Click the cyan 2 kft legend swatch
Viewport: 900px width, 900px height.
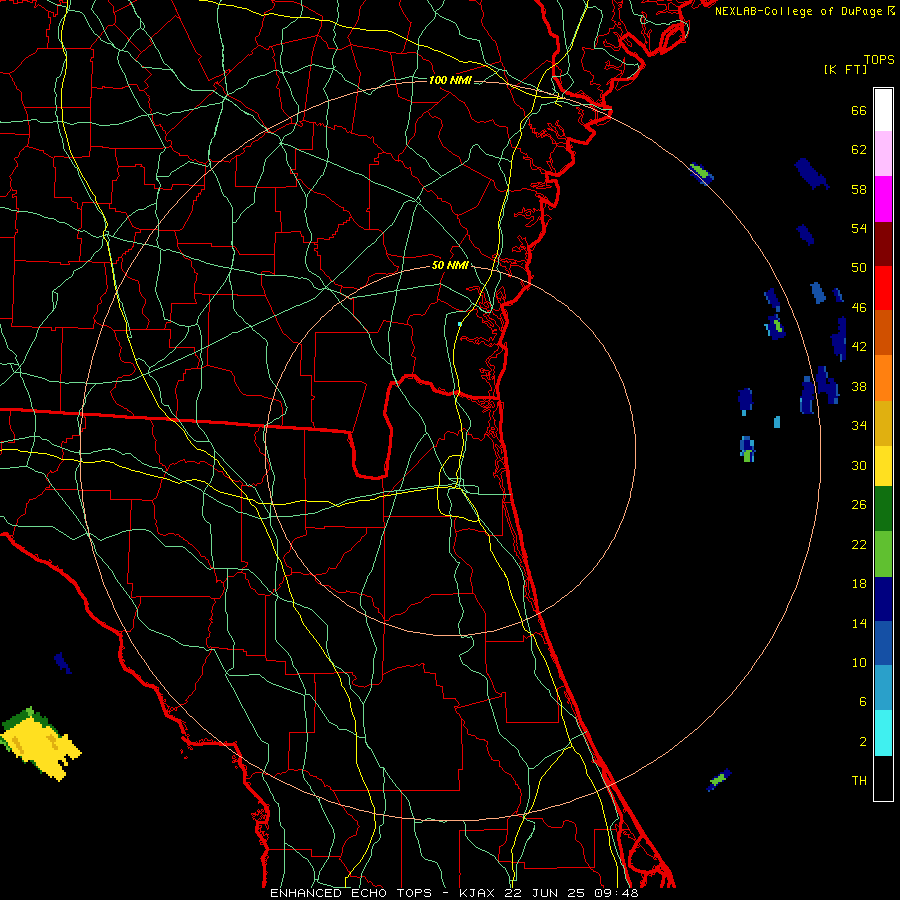(x=883, y=733)
